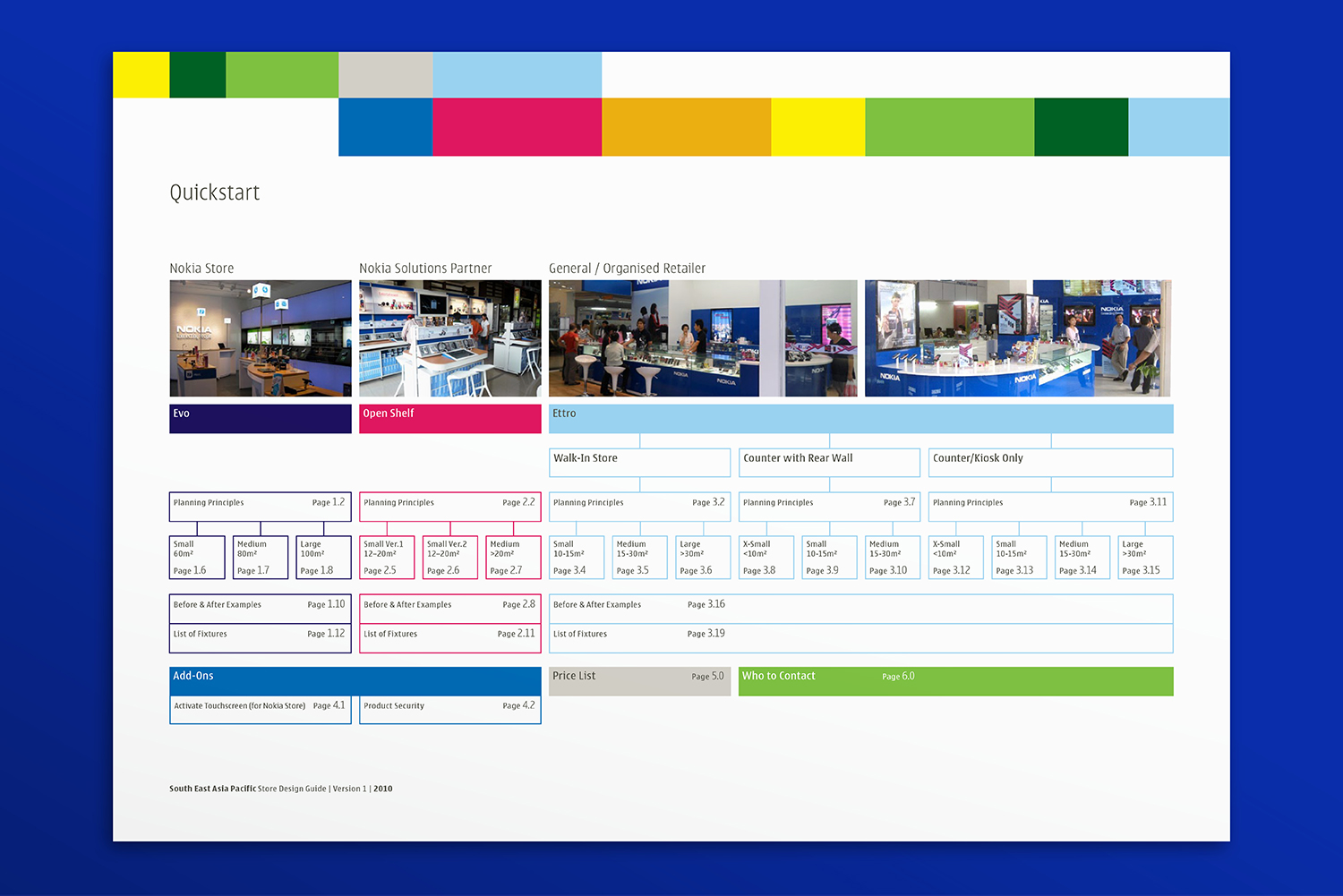Select Small 10-15m² Page 3.4 box
The height and width of the screenshot is (896, 1343).
[x=577, y=558]
